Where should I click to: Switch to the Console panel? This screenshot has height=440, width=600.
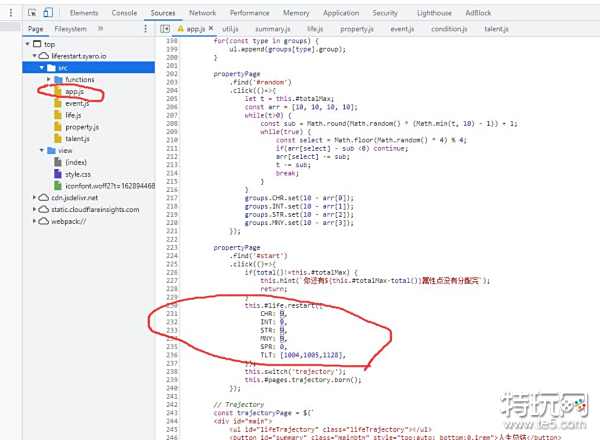click(124, 13)
